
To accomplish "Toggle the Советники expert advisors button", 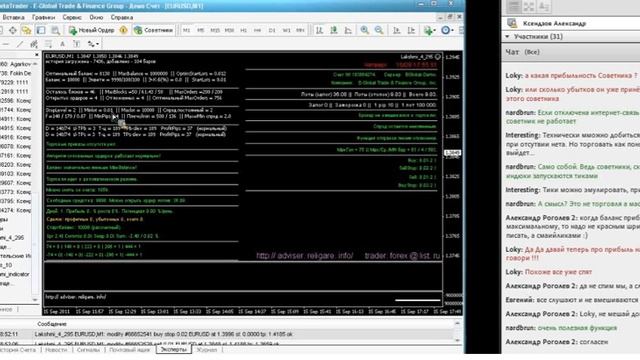I will pos(153,30).
